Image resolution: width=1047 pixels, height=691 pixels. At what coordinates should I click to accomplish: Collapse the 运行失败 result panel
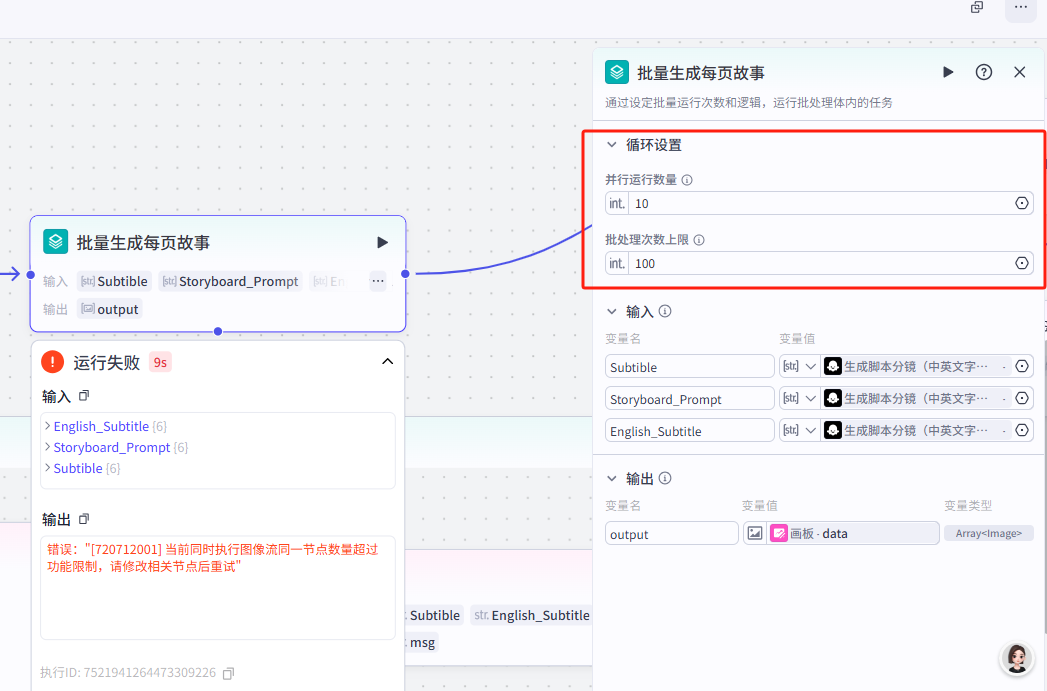point(388,362)
